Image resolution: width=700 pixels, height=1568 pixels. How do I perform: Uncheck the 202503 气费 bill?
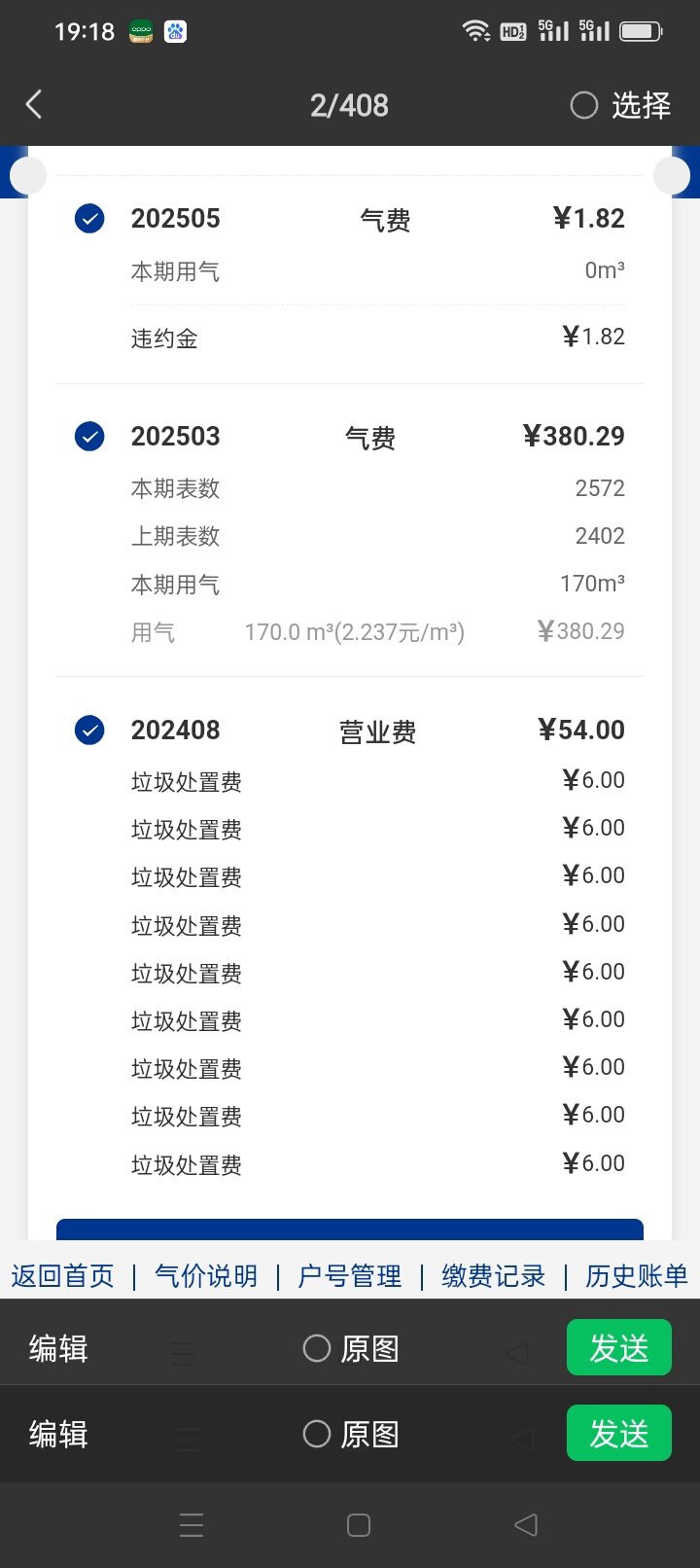tap(89, 436)
